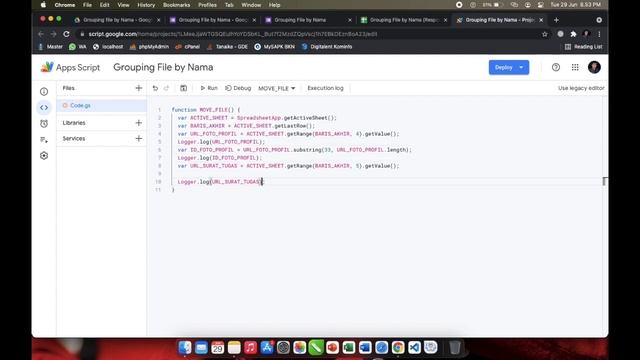Open the Triggers alarm clock icon
The height and width of the screenshot is (360, 640).
44,123
